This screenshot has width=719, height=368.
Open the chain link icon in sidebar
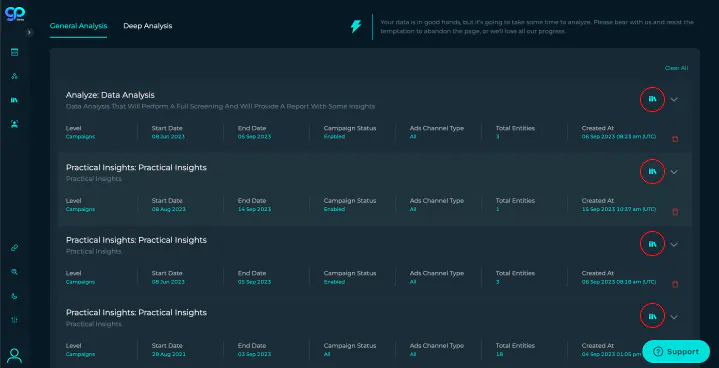(x=15, y=248)
